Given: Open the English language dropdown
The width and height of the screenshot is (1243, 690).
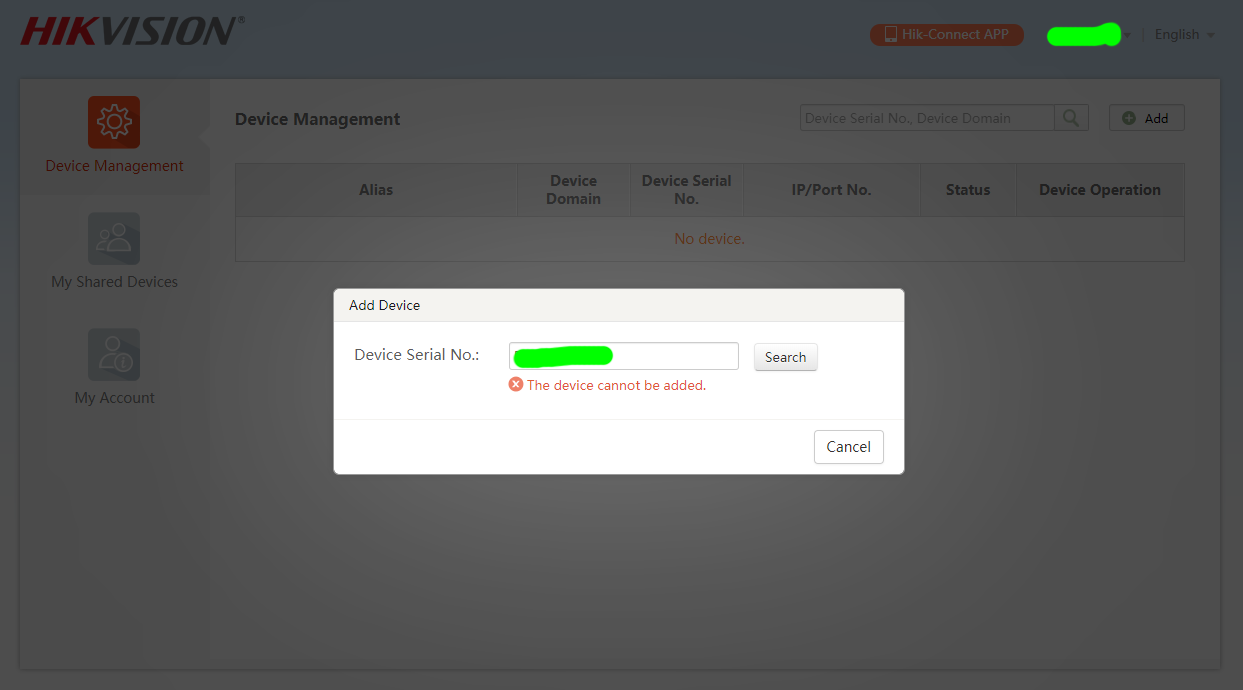Looking at the screenshot, I should [1177, 34].
